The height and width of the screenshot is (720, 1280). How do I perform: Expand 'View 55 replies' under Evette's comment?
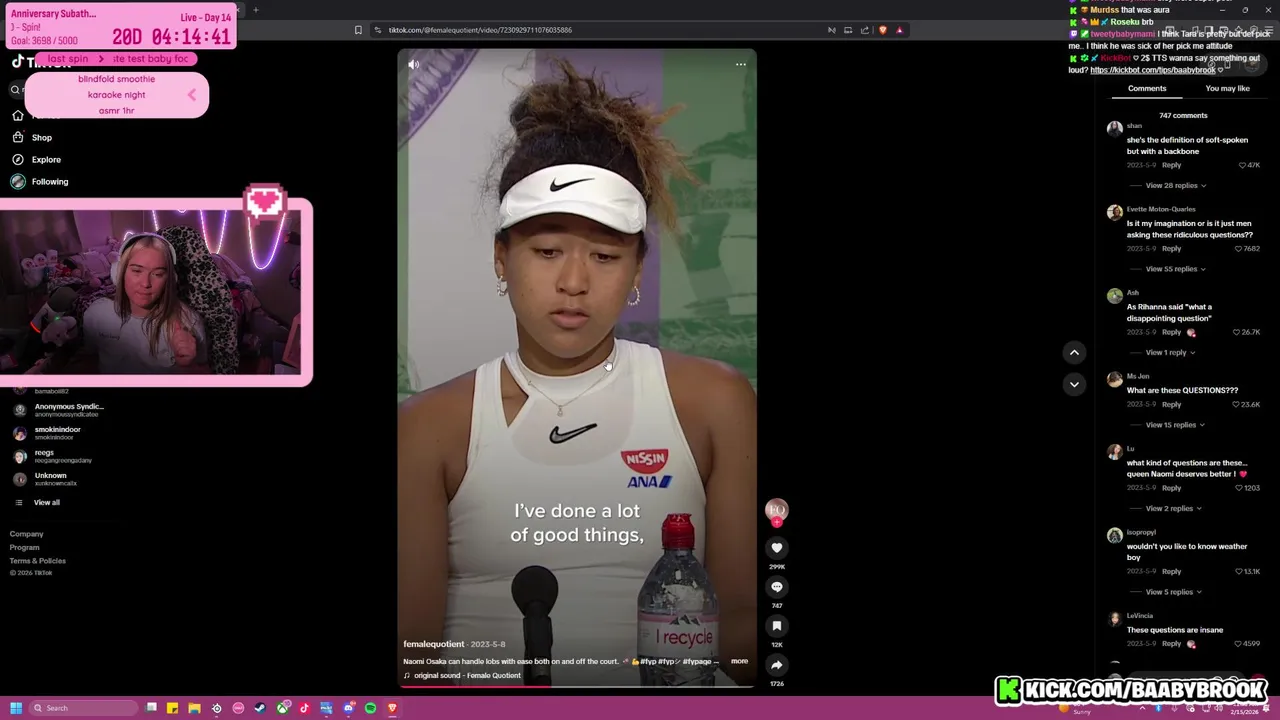pos(1175,269)
